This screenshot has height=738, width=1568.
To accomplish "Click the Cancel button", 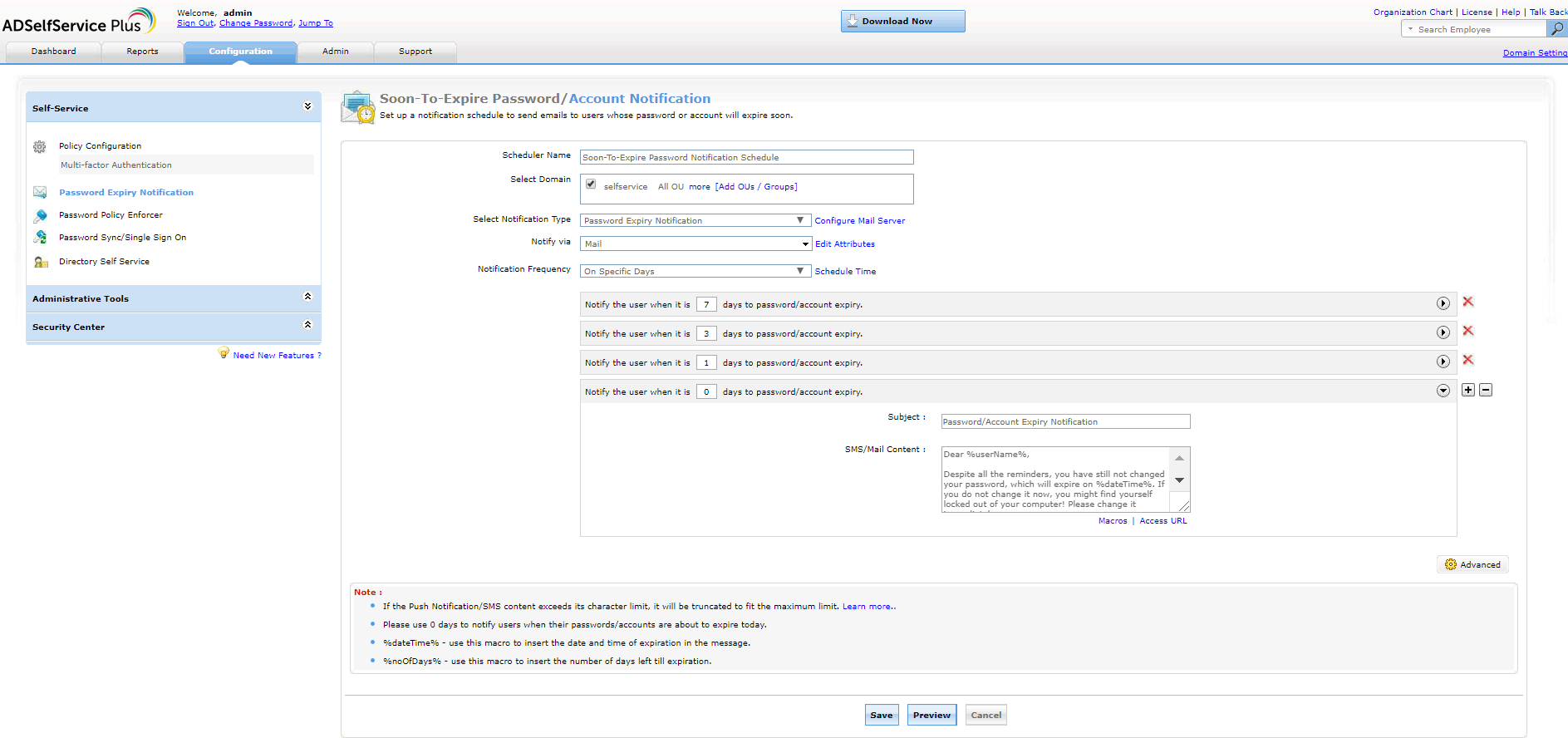I will (x=986, y=715).
